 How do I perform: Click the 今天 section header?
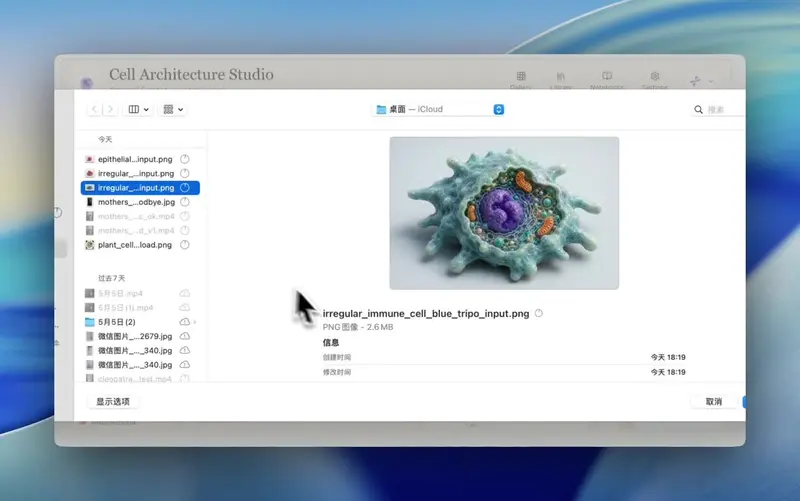[x=105, y=139]
